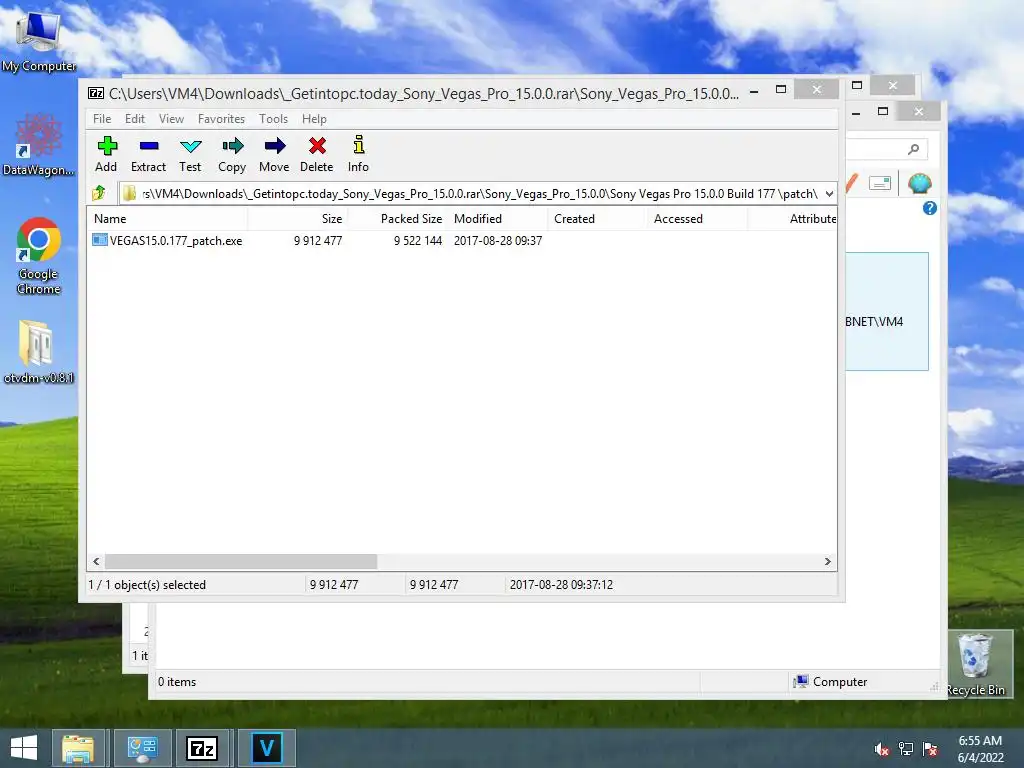Delete the selected file with Delete icon

pyautogui.click(x=317, y=154)
